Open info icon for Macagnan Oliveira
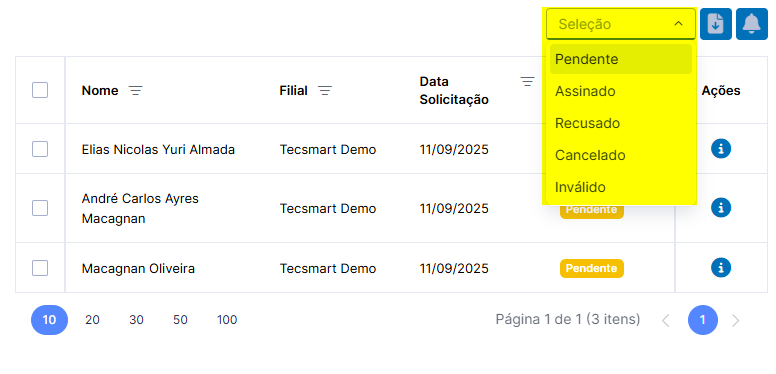 721,268
